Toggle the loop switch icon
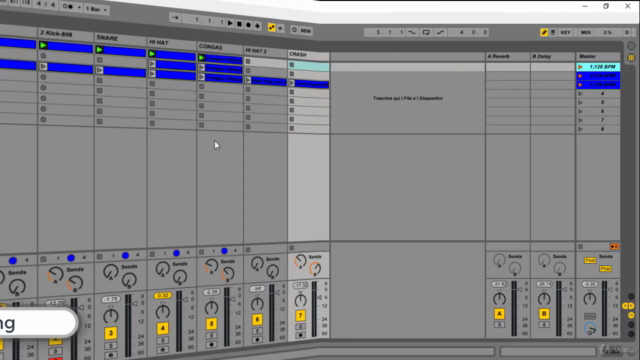 click(x=426, y=32)
